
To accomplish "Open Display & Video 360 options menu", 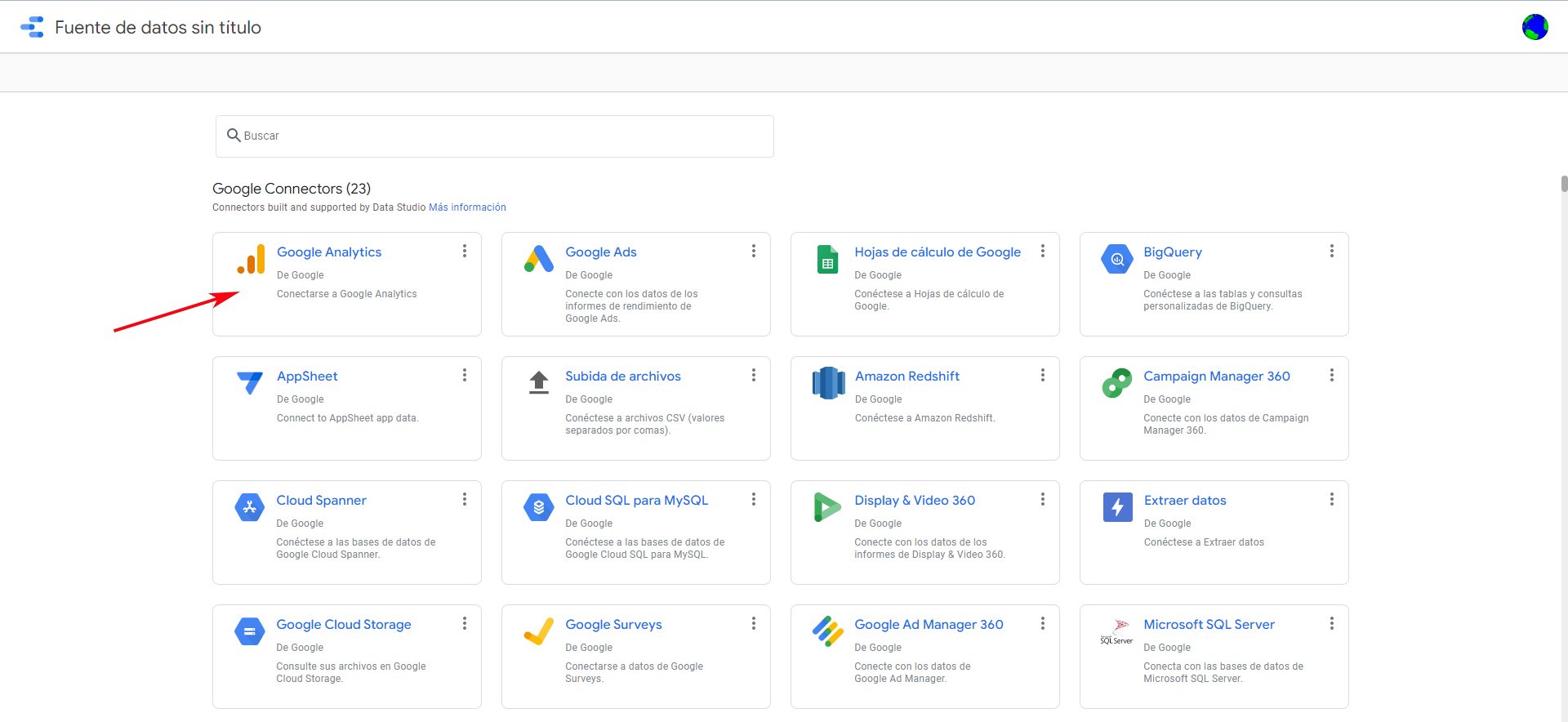I will pyautogui.click(x=1043, y=499).
